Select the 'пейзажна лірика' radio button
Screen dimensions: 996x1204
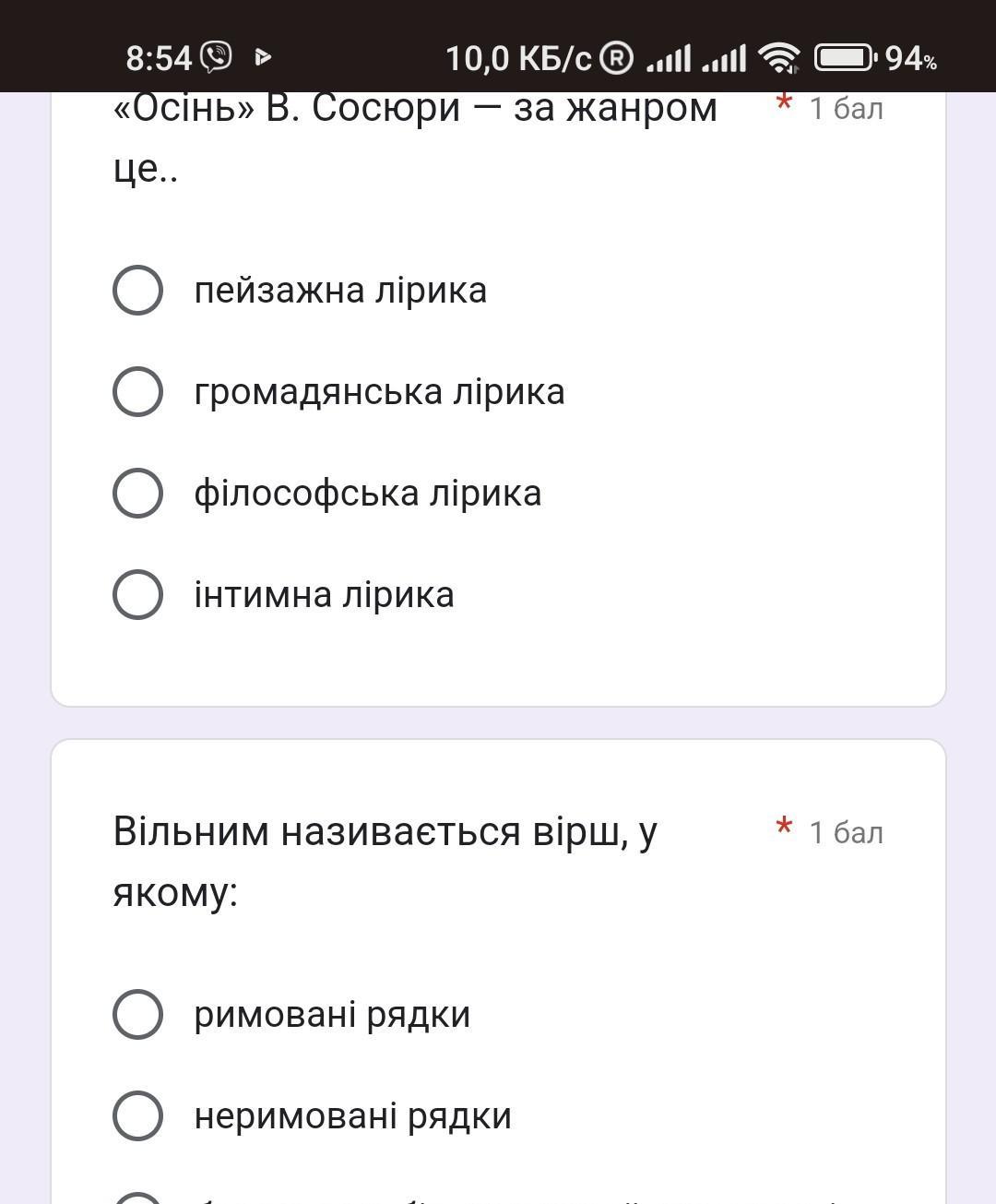coord(138,291)
